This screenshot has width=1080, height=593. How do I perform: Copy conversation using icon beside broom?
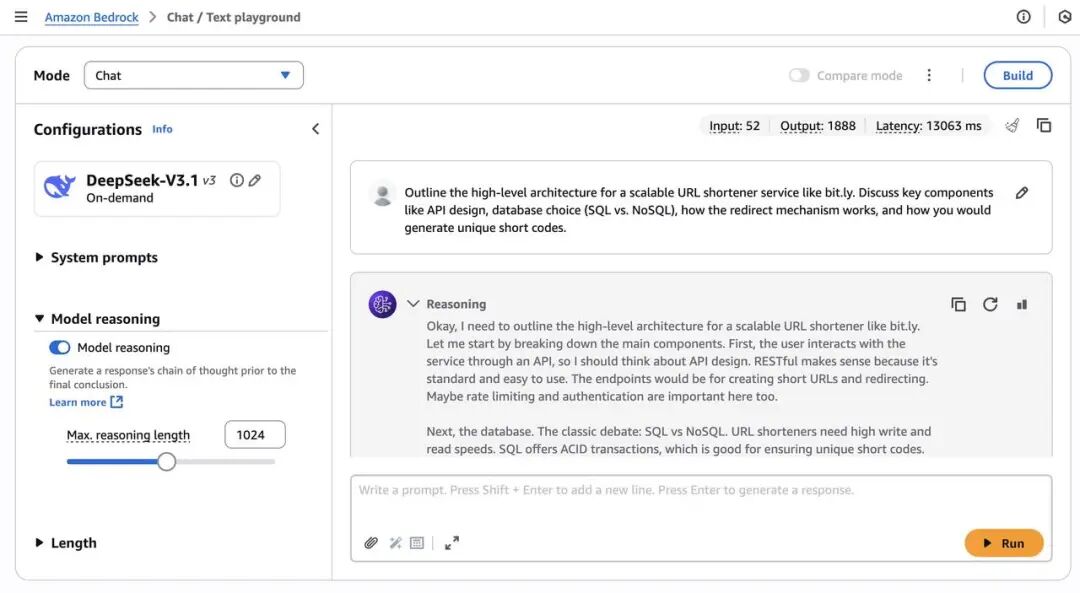[x=1044, y=125]
